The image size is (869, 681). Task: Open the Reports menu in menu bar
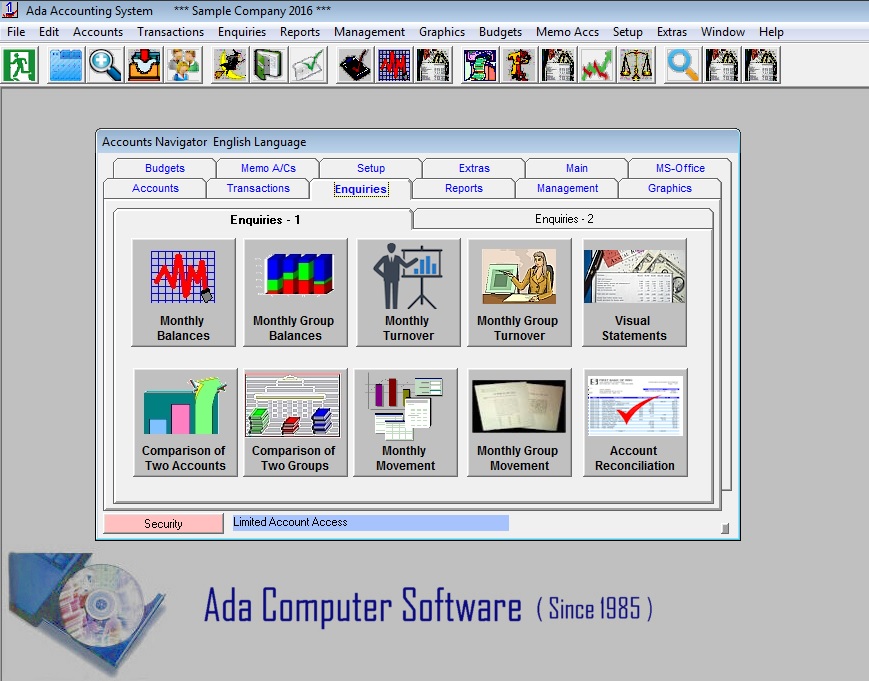(x=300, y=32)
